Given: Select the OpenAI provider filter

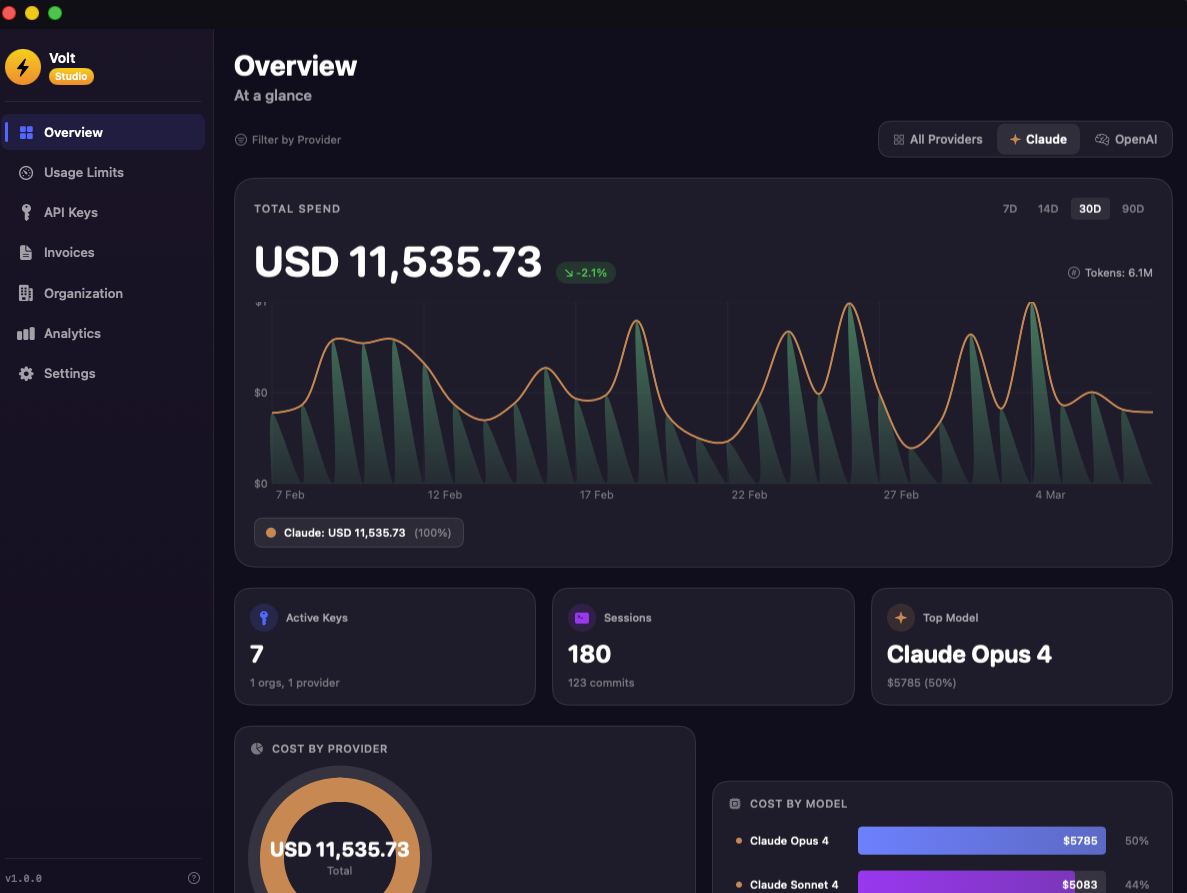Looking at the screenshot, I should coord(1126,139).
